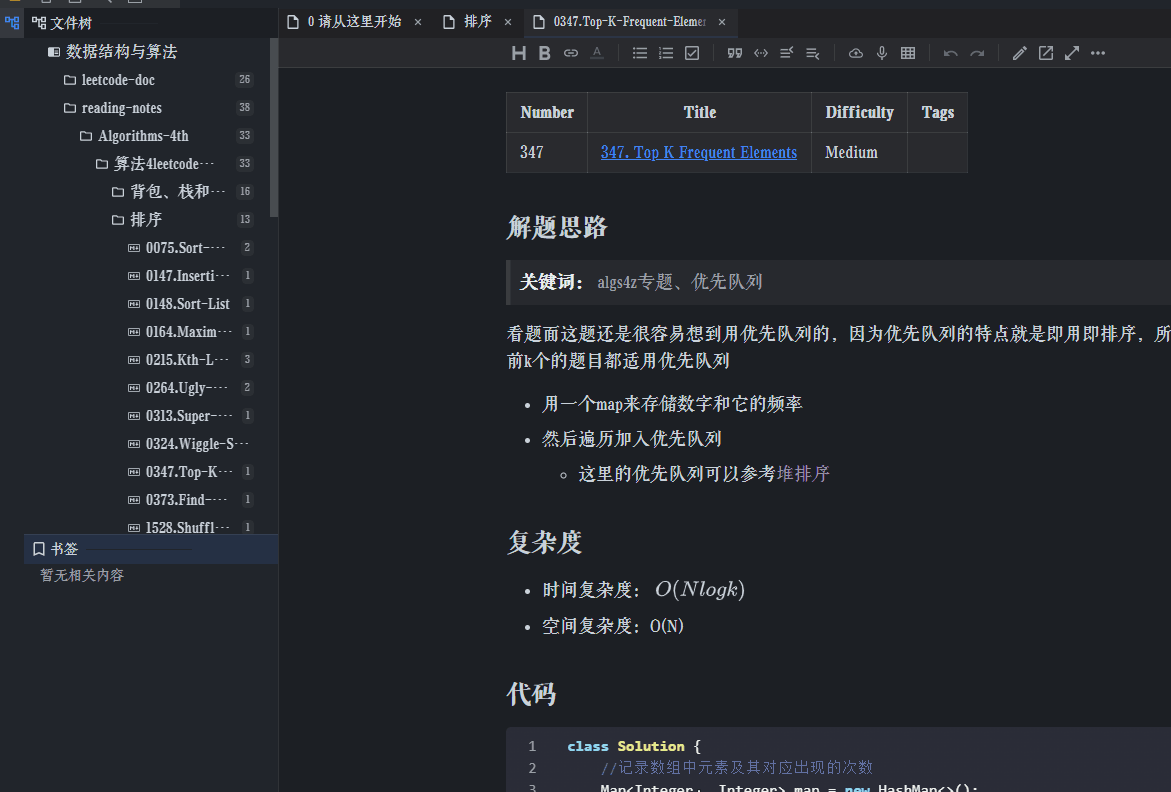Open the more options ellipsis in the toolbar

[1097, 53]
